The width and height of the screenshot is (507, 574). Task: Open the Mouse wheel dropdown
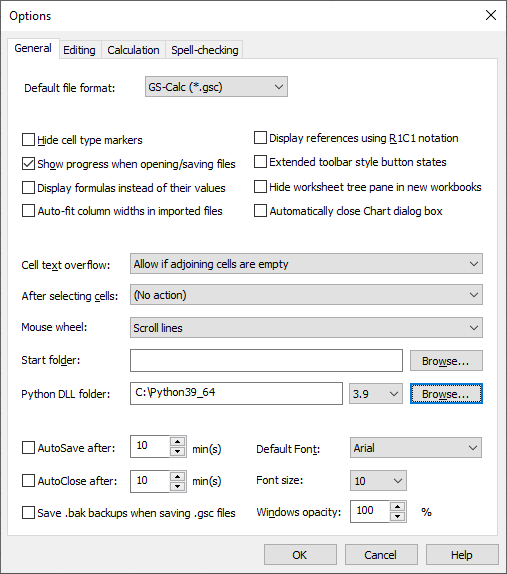click(x=306, y=328)
